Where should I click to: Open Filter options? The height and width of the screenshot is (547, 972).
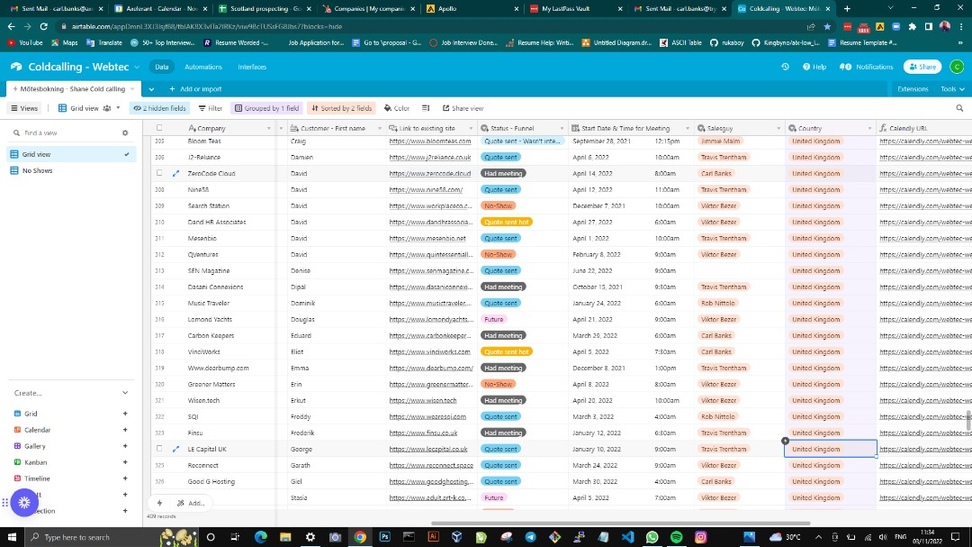210,108
